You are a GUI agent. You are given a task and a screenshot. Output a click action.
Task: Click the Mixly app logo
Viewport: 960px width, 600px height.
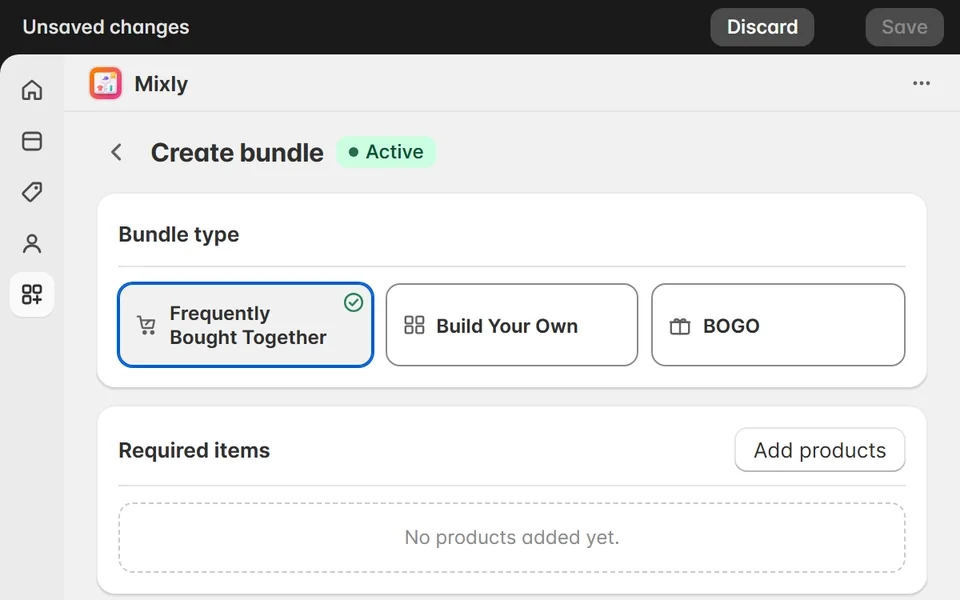pyautogui.click(x=105, y=83)
